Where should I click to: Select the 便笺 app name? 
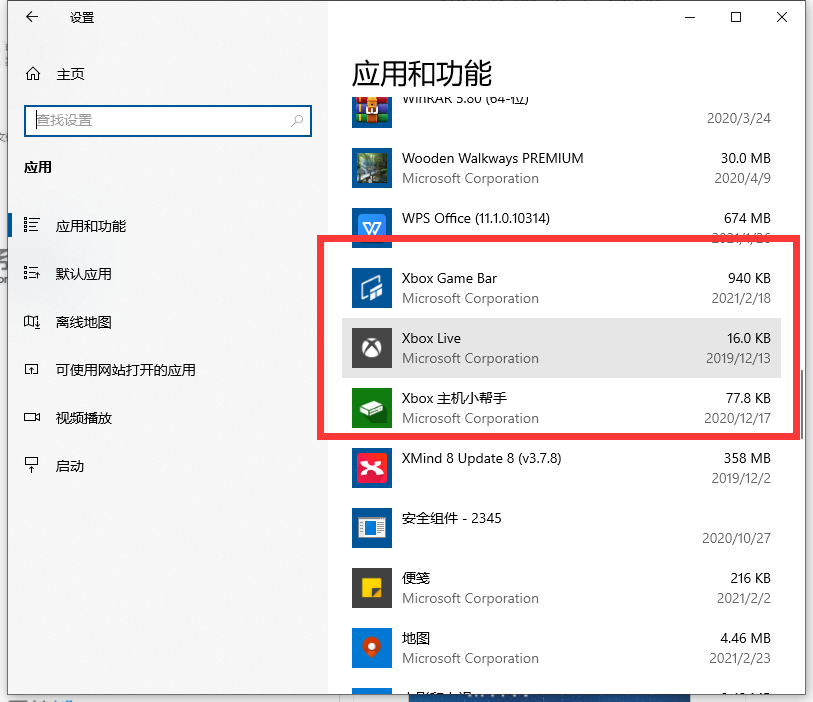pyautogui.click(x=416, y=578)
